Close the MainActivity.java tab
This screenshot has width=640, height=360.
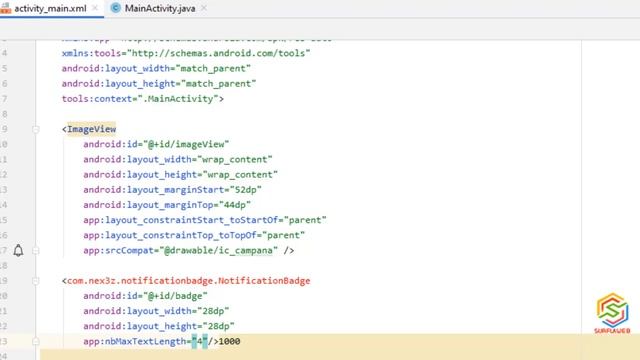(x=204, y=8)
